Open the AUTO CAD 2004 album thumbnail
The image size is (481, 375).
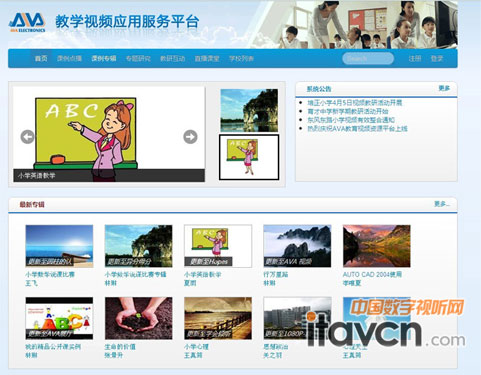pyautogui.click(x=377, y=246)
